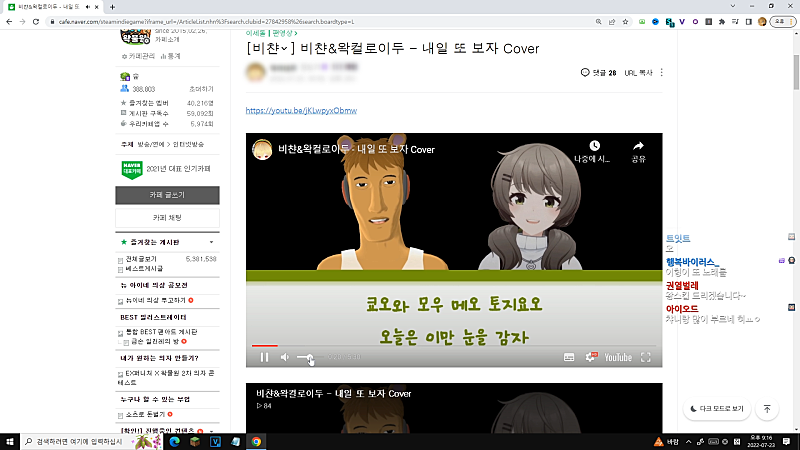Show hidden system tray icons
The height and width of the screenshot is (450, 800).
(x=688, y=442)
